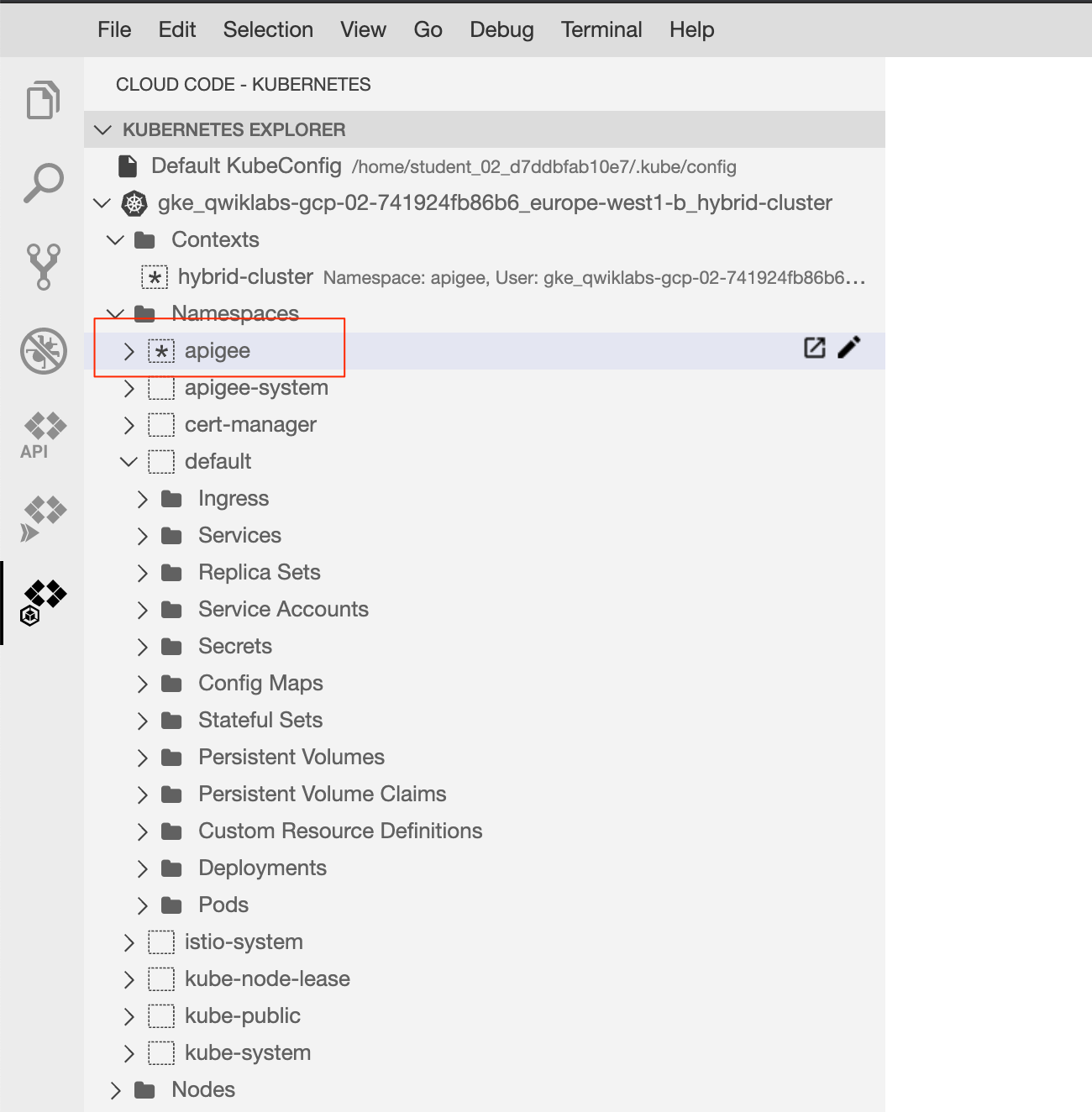1092x1112 pixels.
Task: Click the CLOUD CODE - KUBERNETES panel title
Action: pyautogui.click(x=244, y=84)
